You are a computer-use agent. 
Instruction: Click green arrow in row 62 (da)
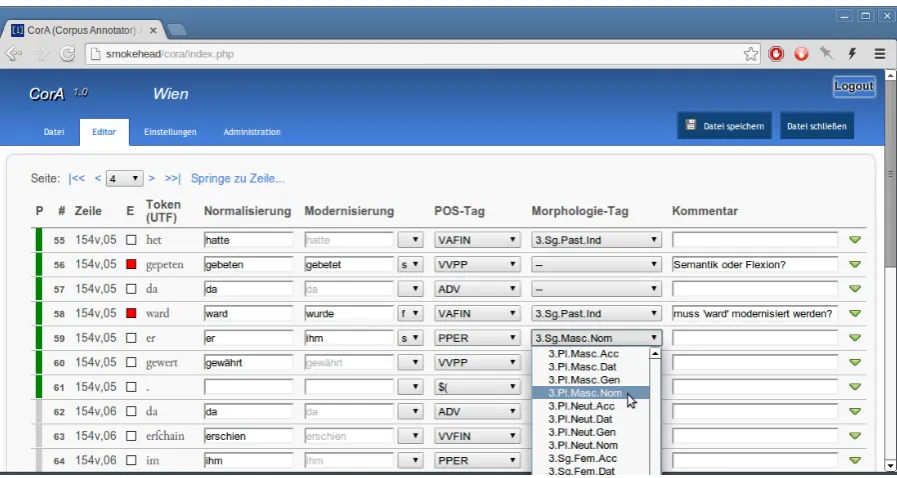(855, 411)
